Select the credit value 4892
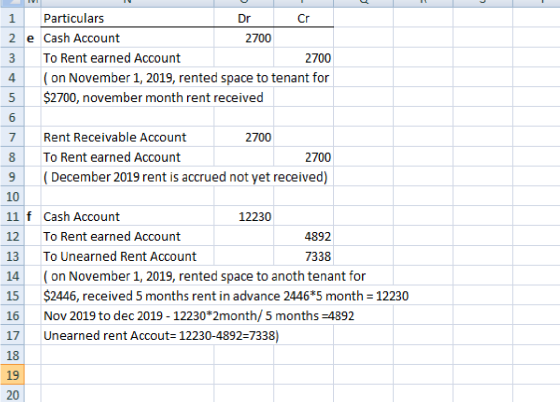The width and height of the screenshot is (560, 402). (304, 236)
